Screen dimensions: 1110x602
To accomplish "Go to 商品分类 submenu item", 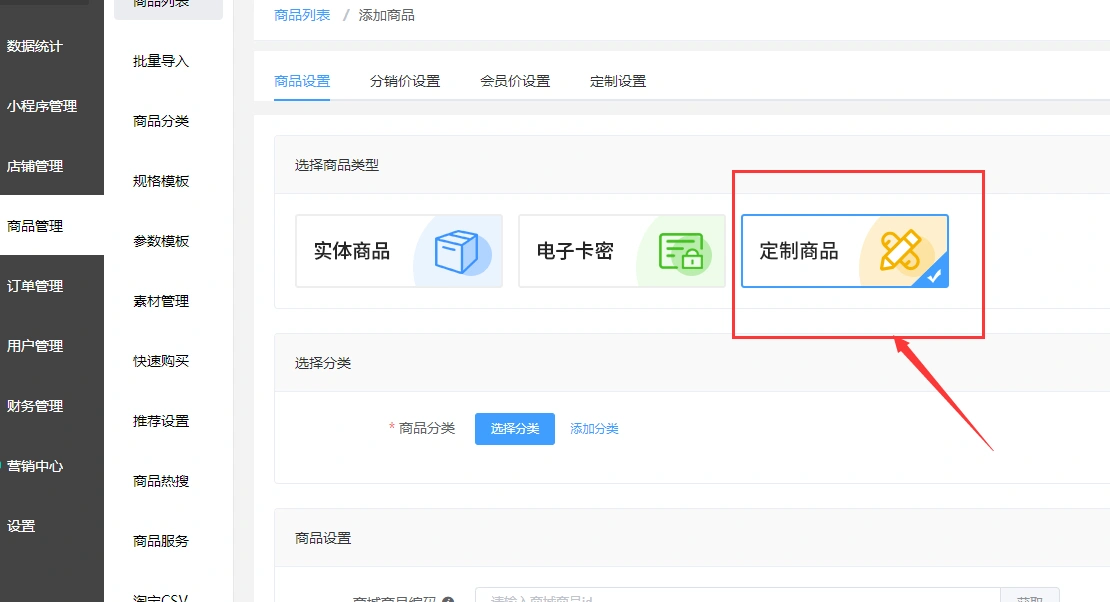I will click(x=161, y=121).
